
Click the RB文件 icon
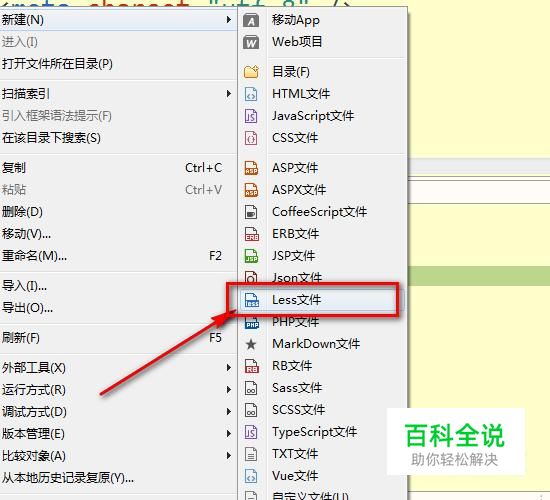(x=251, y=366)
